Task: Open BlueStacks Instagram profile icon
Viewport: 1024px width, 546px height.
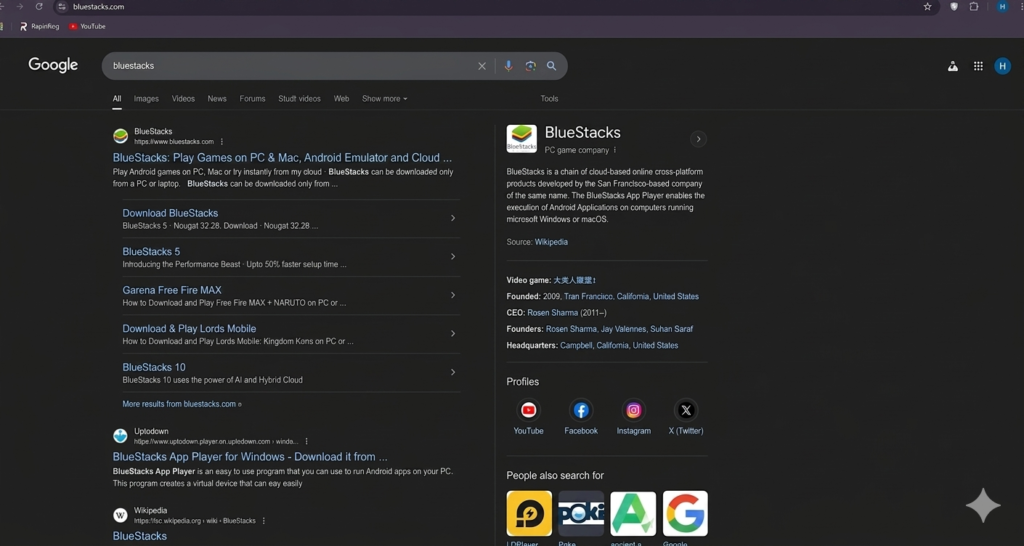Action: (633, 410)
